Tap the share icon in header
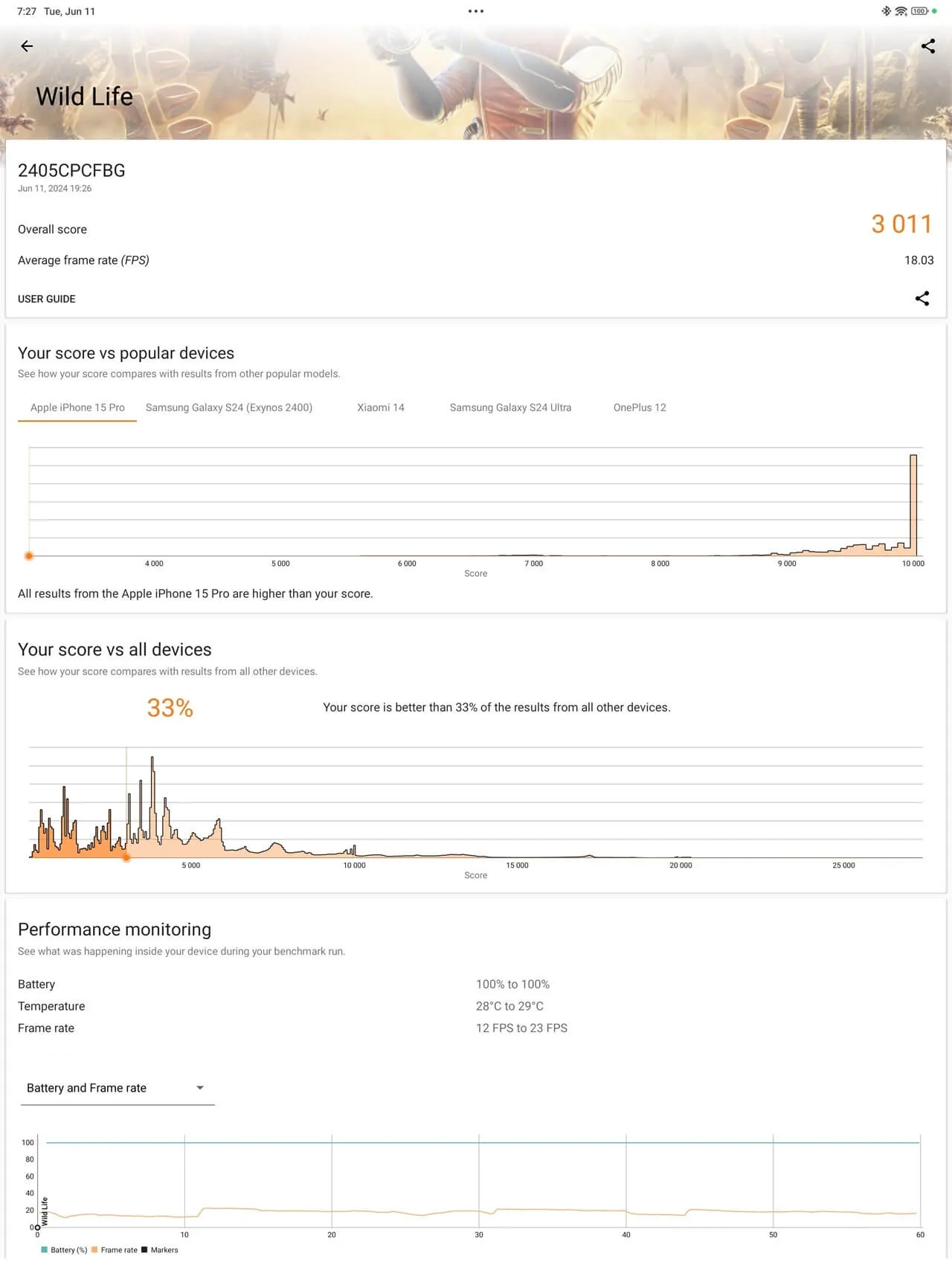The width and height of the screenshot is (952, 1270). (927, 46)
